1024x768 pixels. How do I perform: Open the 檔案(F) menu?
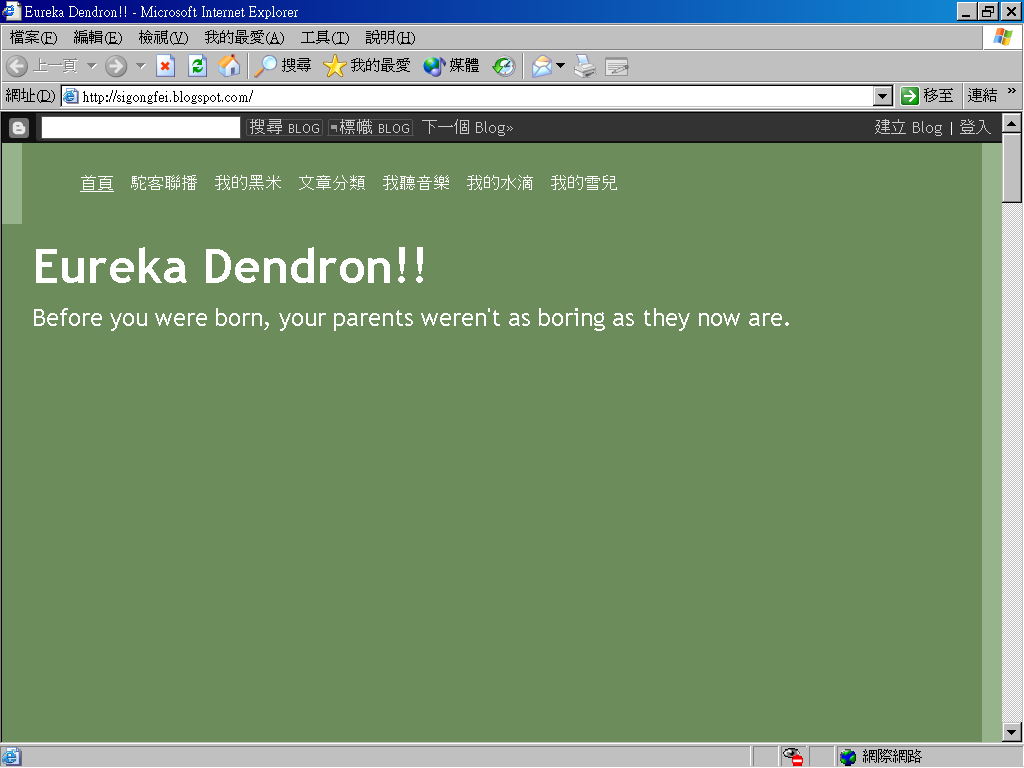[33, 38]
